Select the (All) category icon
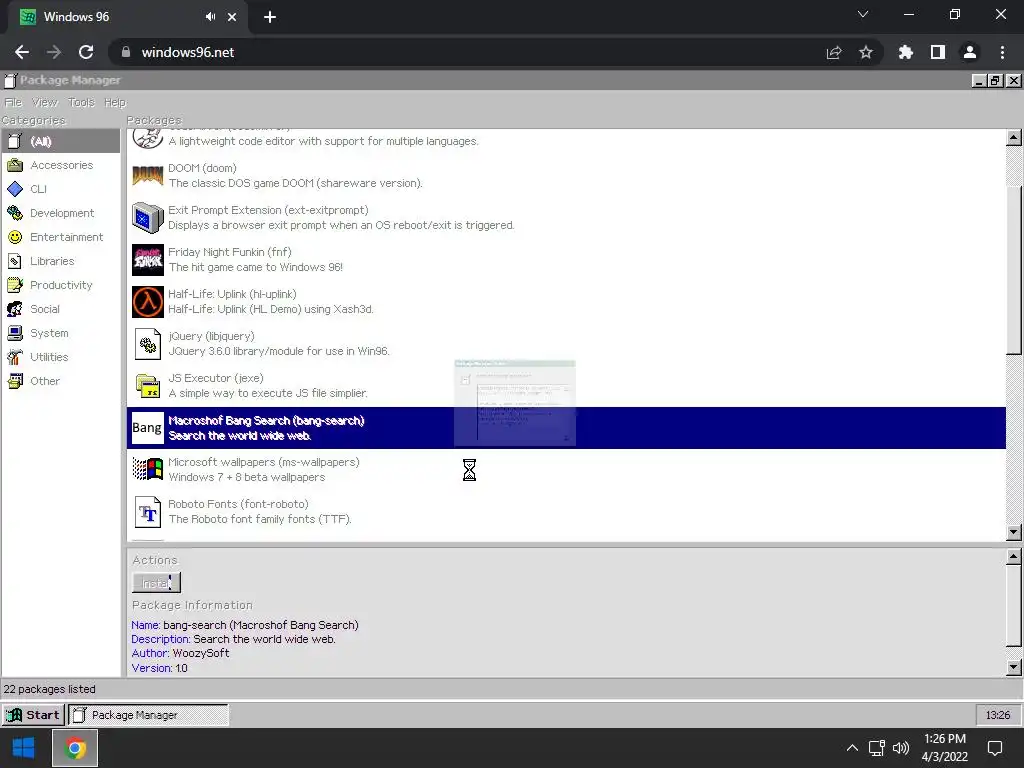Screen dimensions: 1024x768 (x=15, y=141)
